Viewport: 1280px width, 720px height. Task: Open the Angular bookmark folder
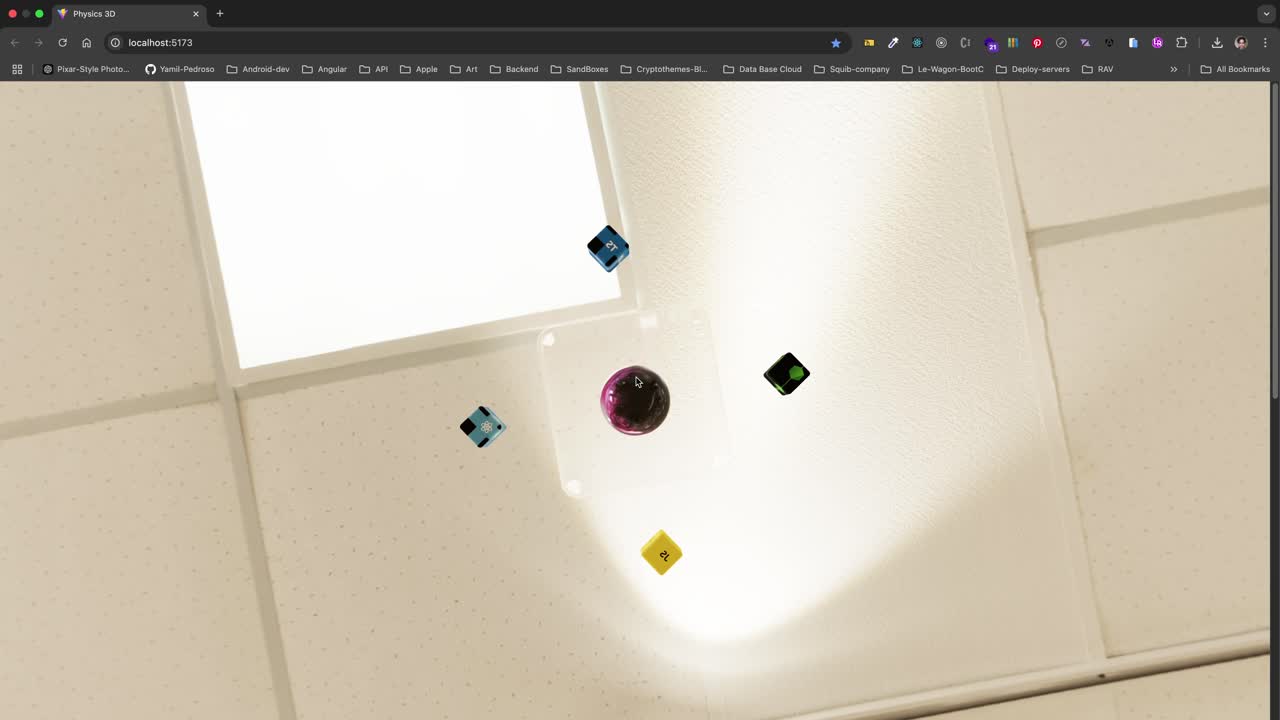click(324, 69)
